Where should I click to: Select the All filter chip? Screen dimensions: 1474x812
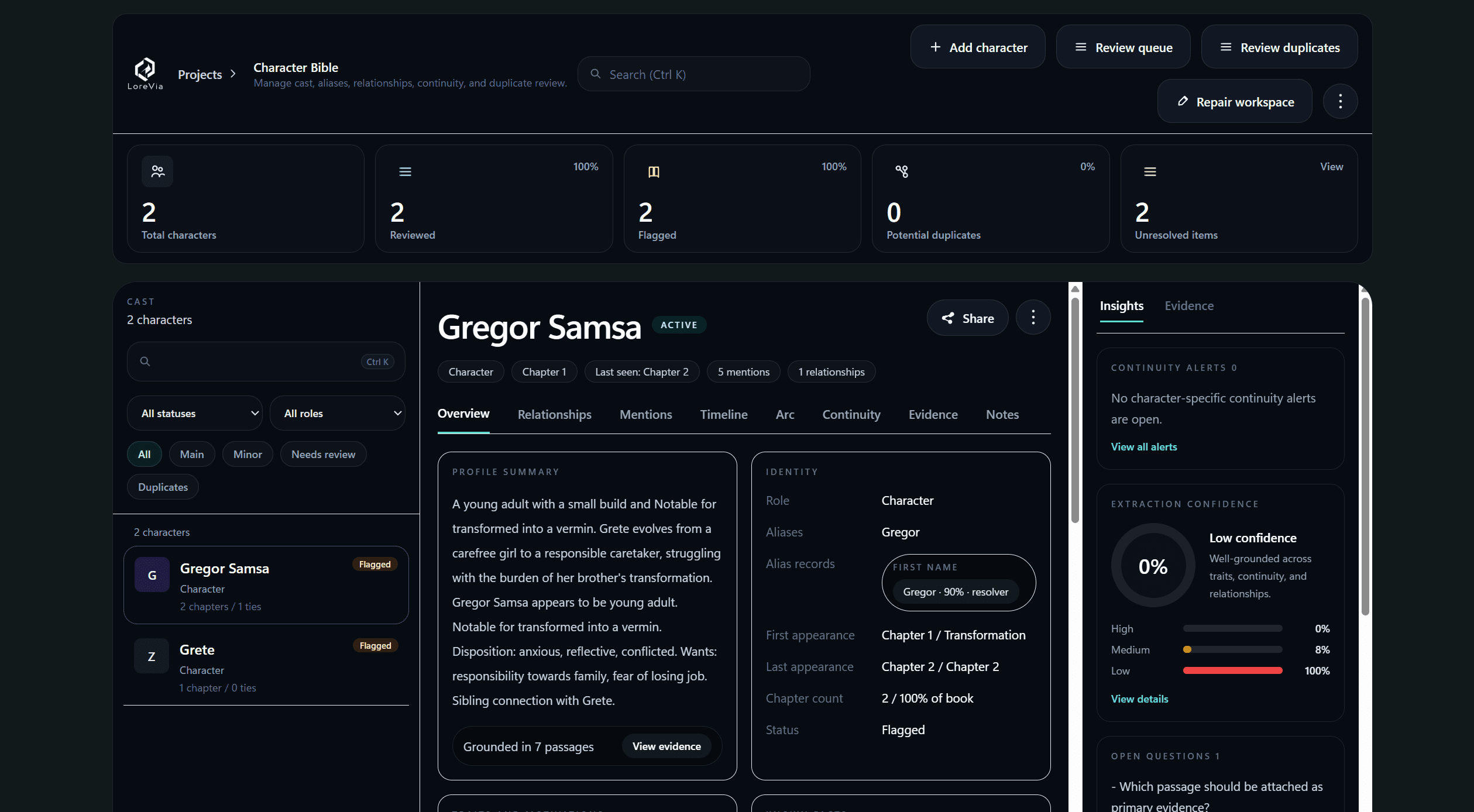coord(144,454)
